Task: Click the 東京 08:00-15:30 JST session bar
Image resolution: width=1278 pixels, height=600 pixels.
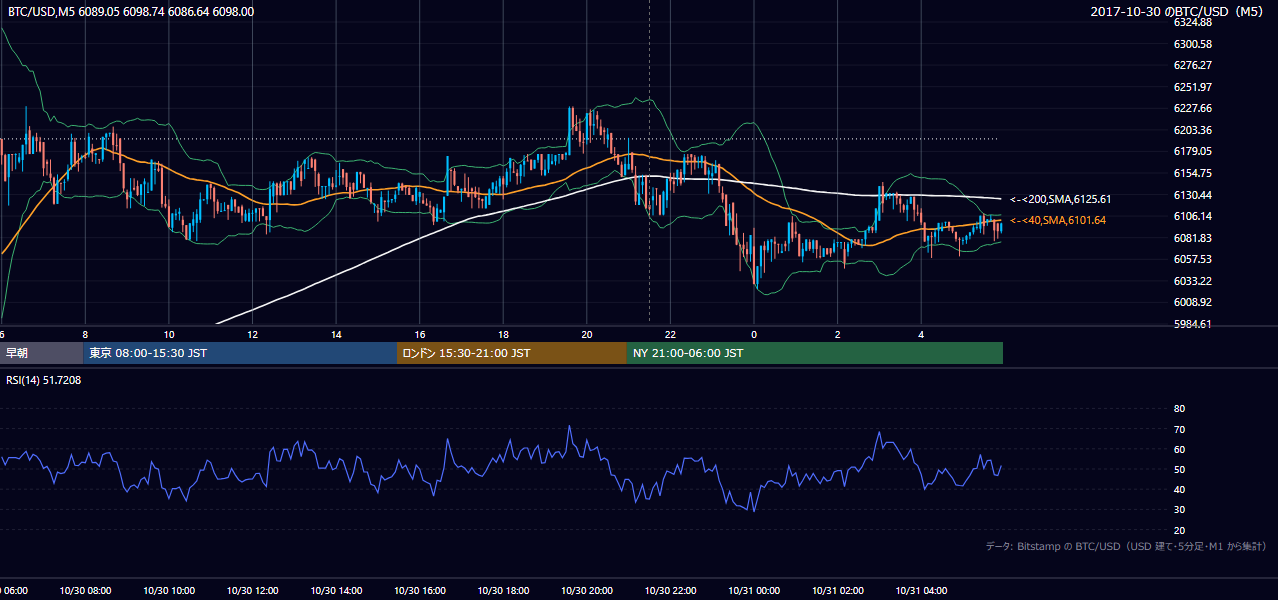Action: point(240,353)
